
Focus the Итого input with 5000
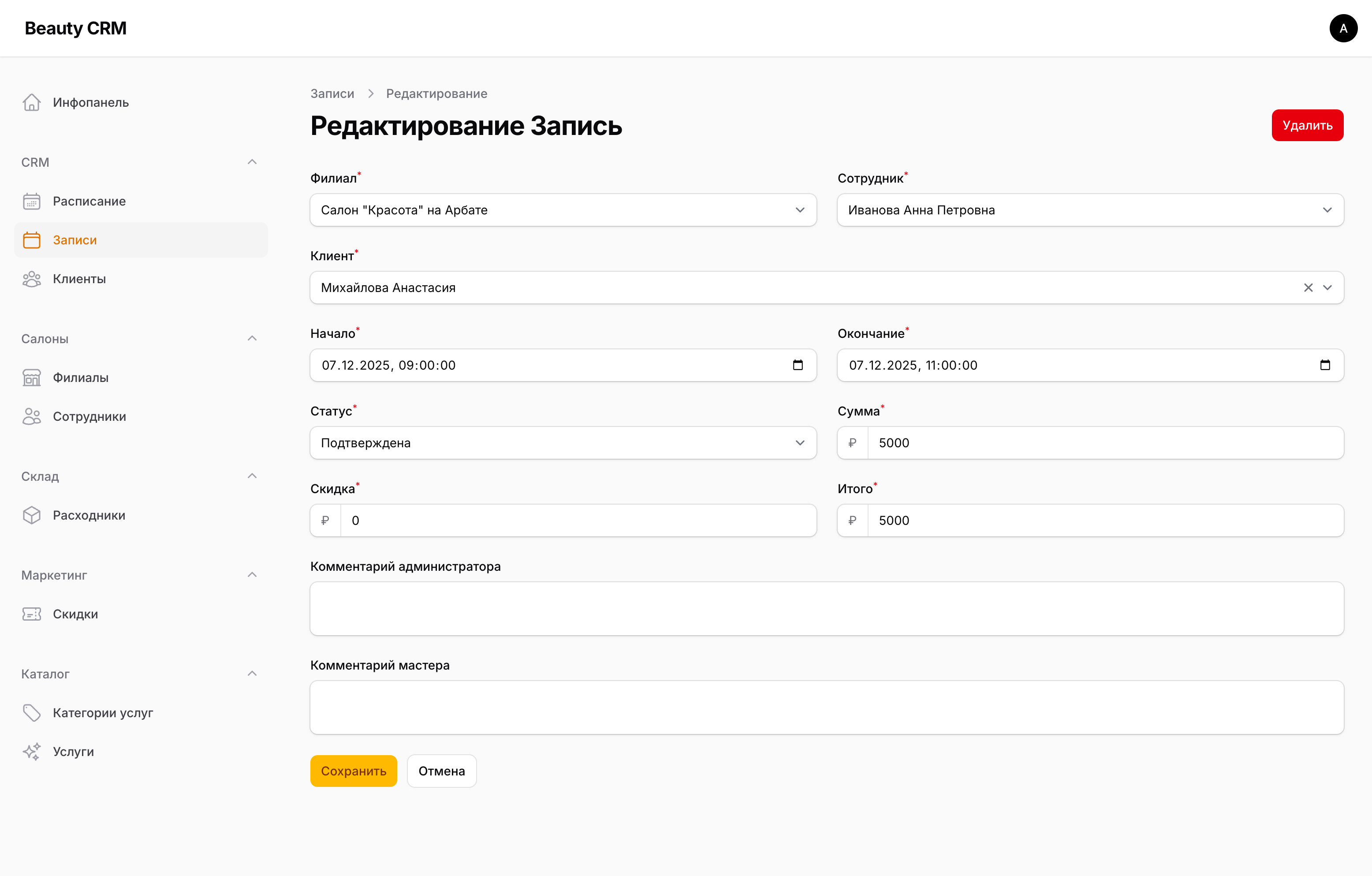1105,520
